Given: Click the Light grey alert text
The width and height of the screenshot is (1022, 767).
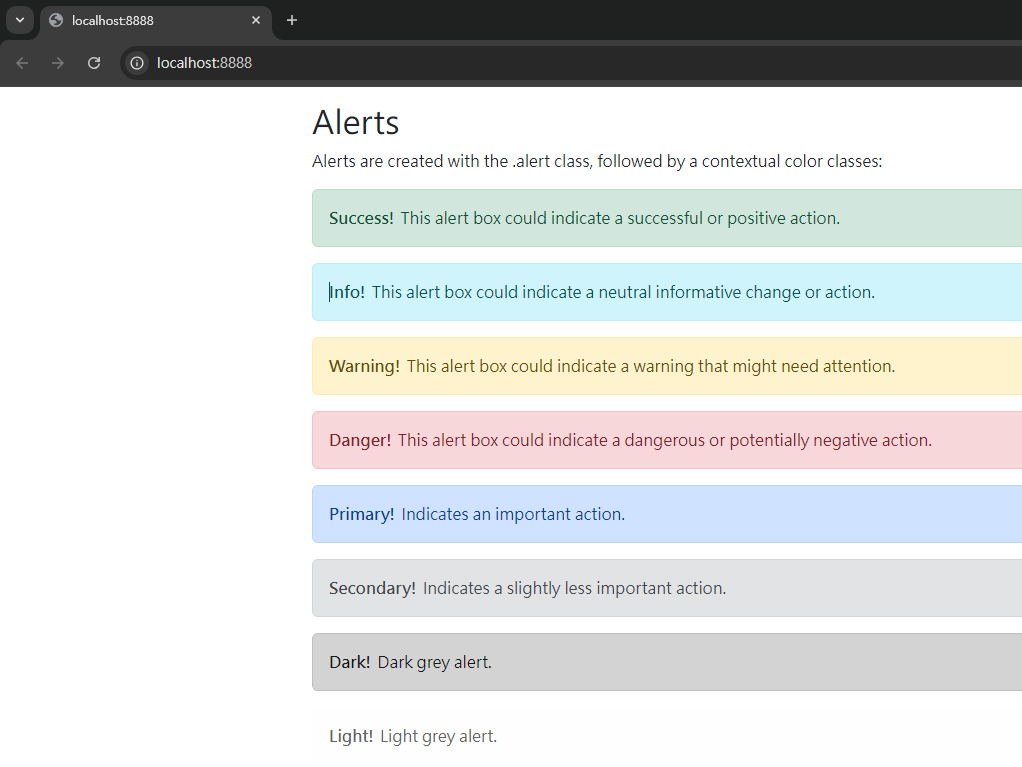Looking at the screenshot, I should click(x=438, y=737).
